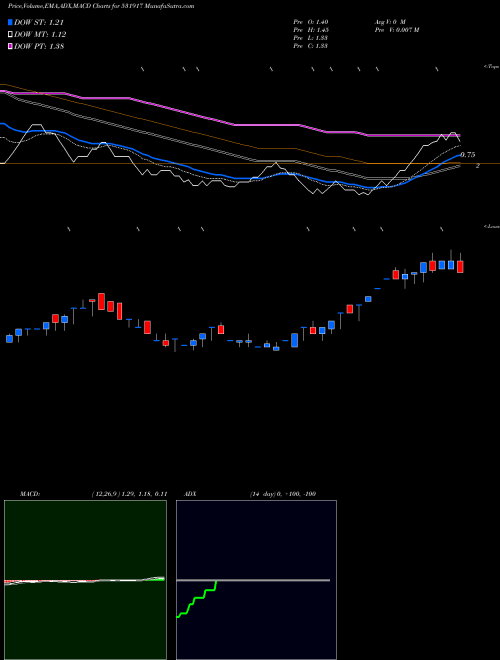The height and width of the screenshot is (660, 500).
Task: Click the tallest red candle at the first price peak
Action: [x=101, y=301]
